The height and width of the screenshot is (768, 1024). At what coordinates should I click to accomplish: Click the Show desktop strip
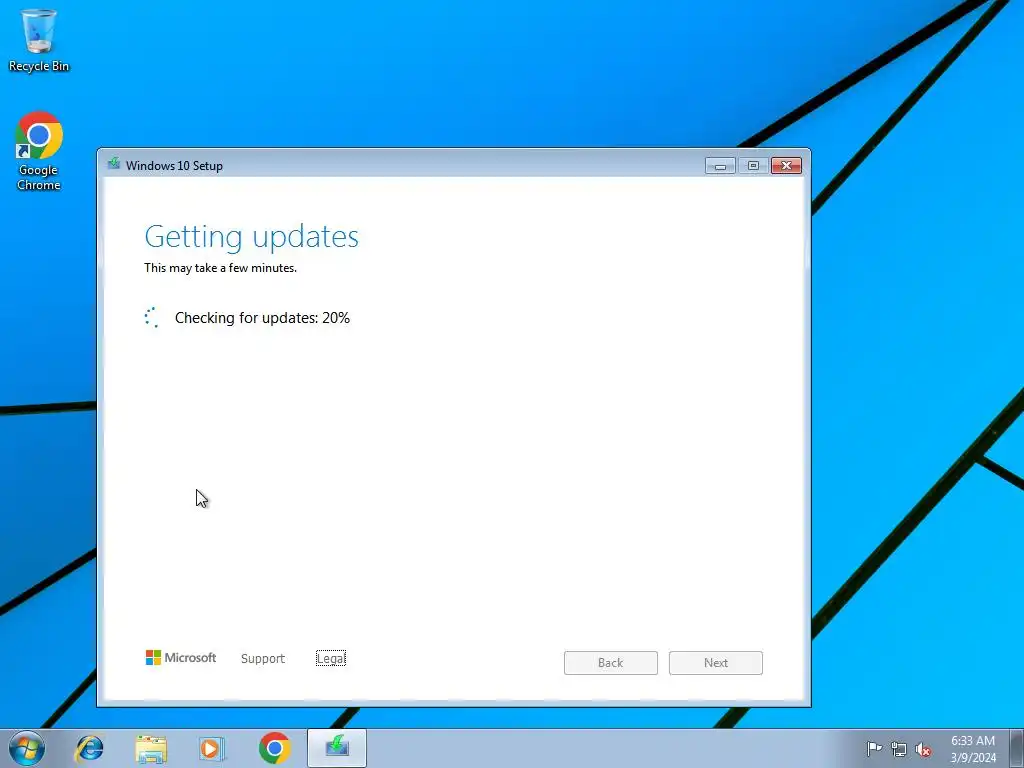1016,748
